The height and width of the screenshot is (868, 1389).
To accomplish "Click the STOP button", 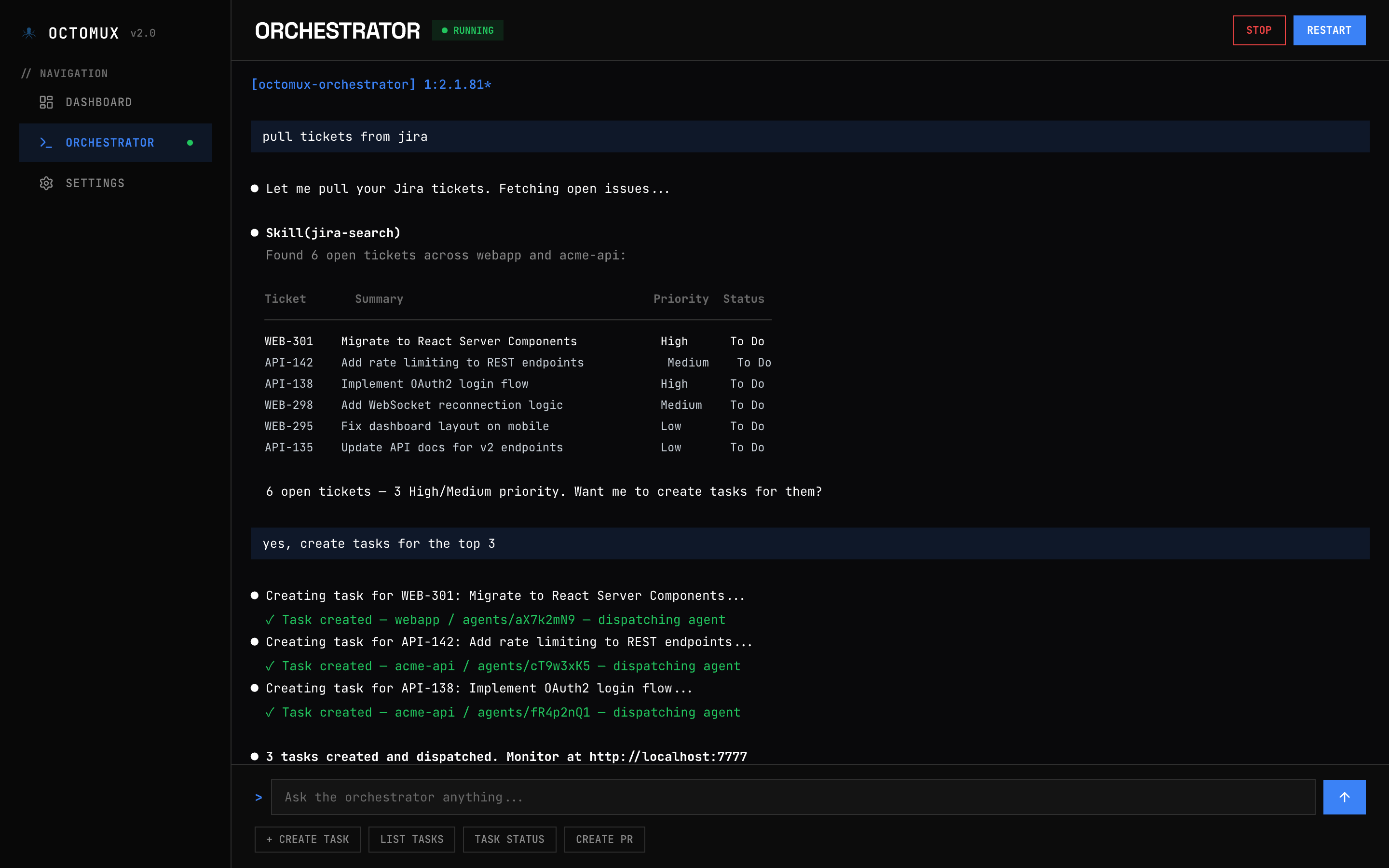I will pos(1258,30).
